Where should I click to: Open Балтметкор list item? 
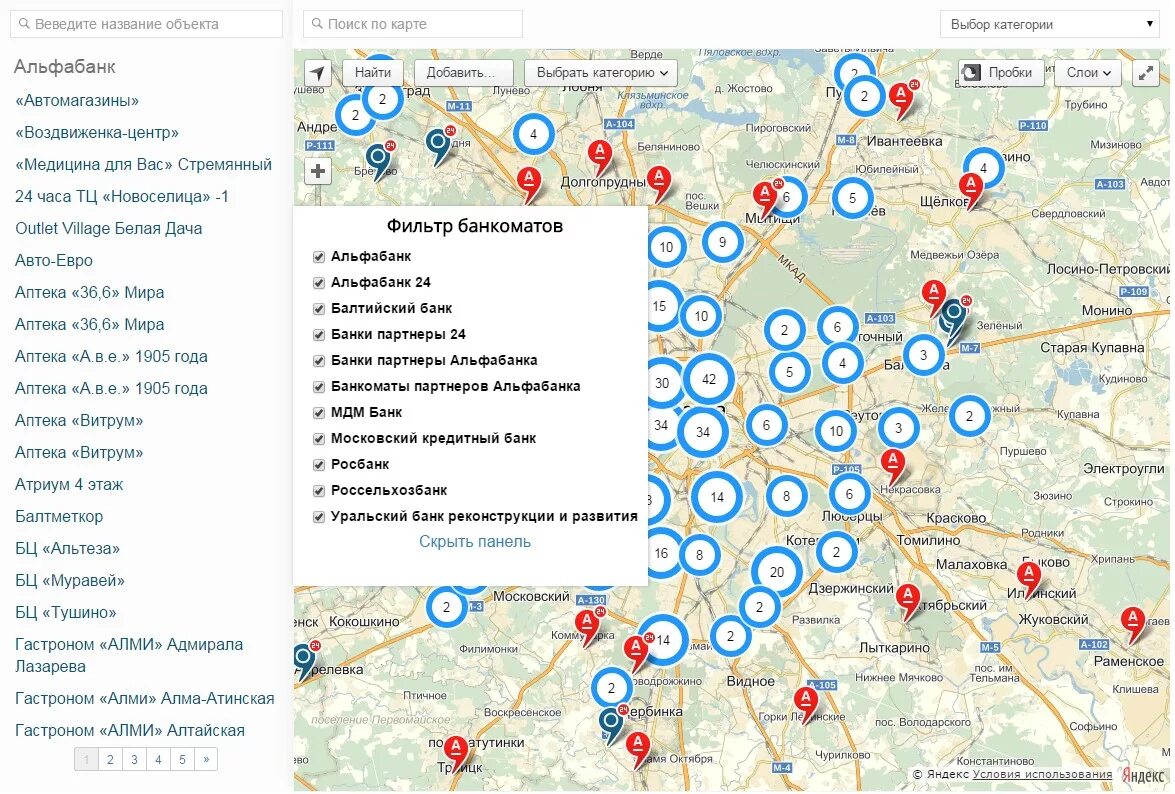pyautogui.click(x=59, y=517)
